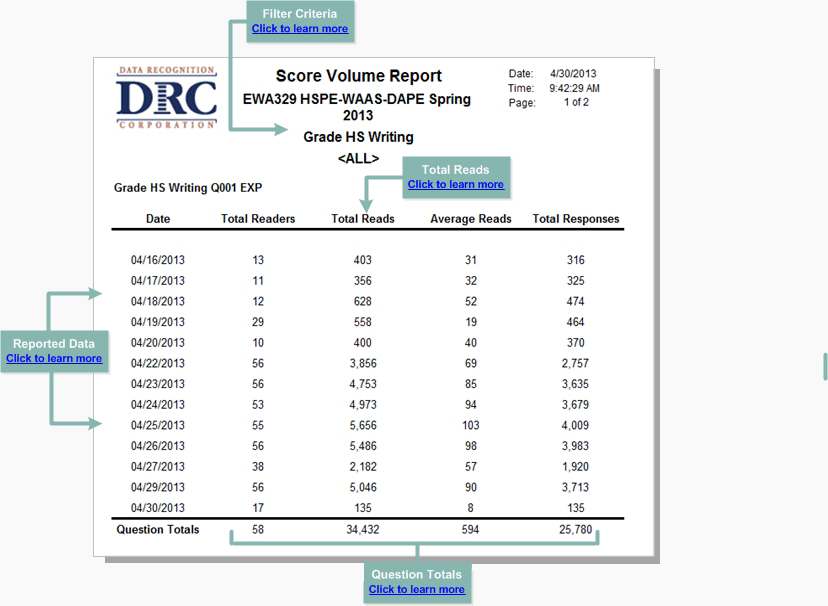Screen dimensions: 828x606
Task: Click the Total Reads column header
Action: click(x=363, y=219)
